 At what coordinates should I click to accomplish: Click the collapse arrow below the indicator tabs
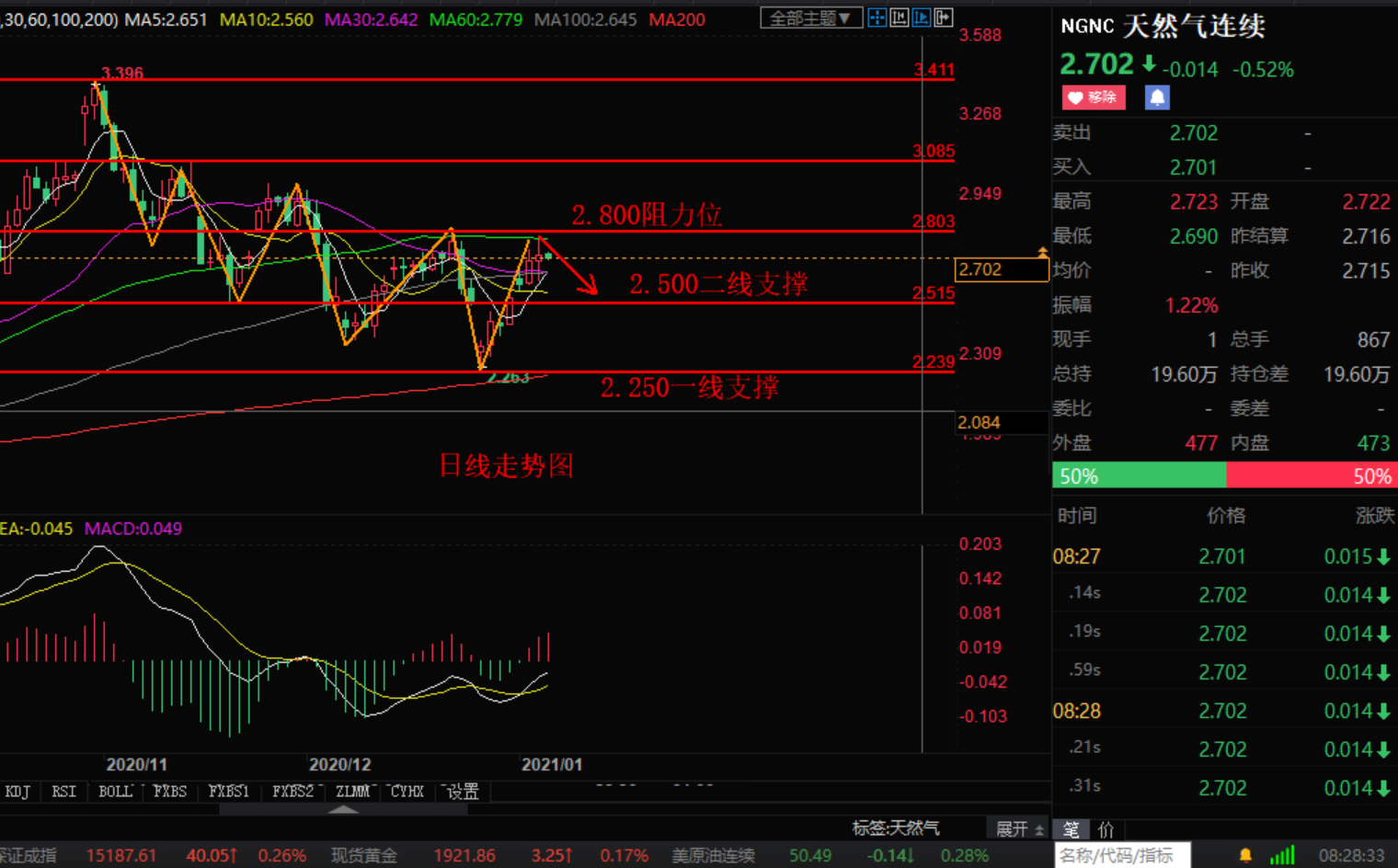345,810
